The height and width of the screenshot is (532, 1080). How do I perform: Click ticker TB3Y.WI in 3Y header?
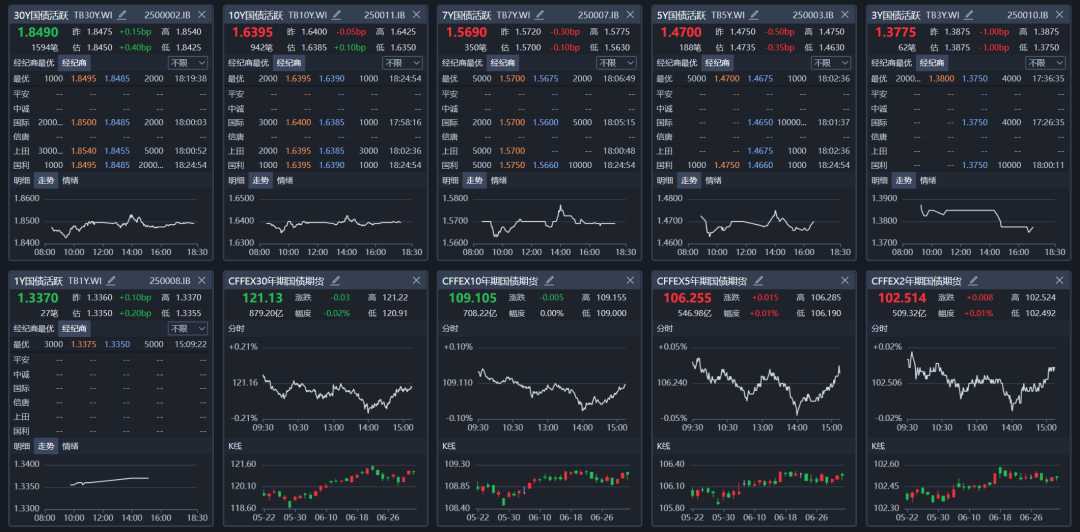[x=943, y=14]
